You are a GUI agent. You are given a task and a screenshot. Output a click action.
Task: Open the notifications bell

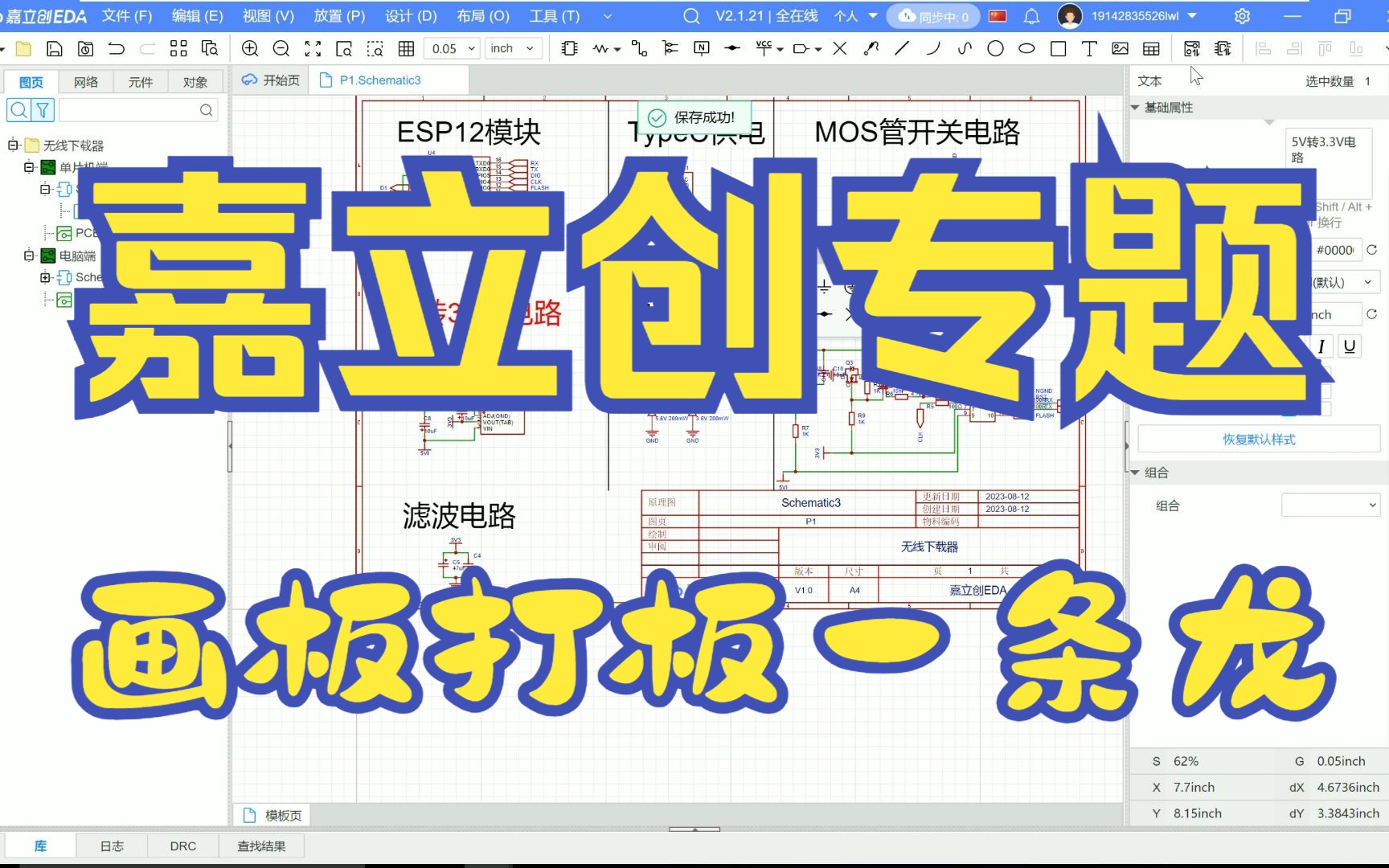click(1032, 16)
